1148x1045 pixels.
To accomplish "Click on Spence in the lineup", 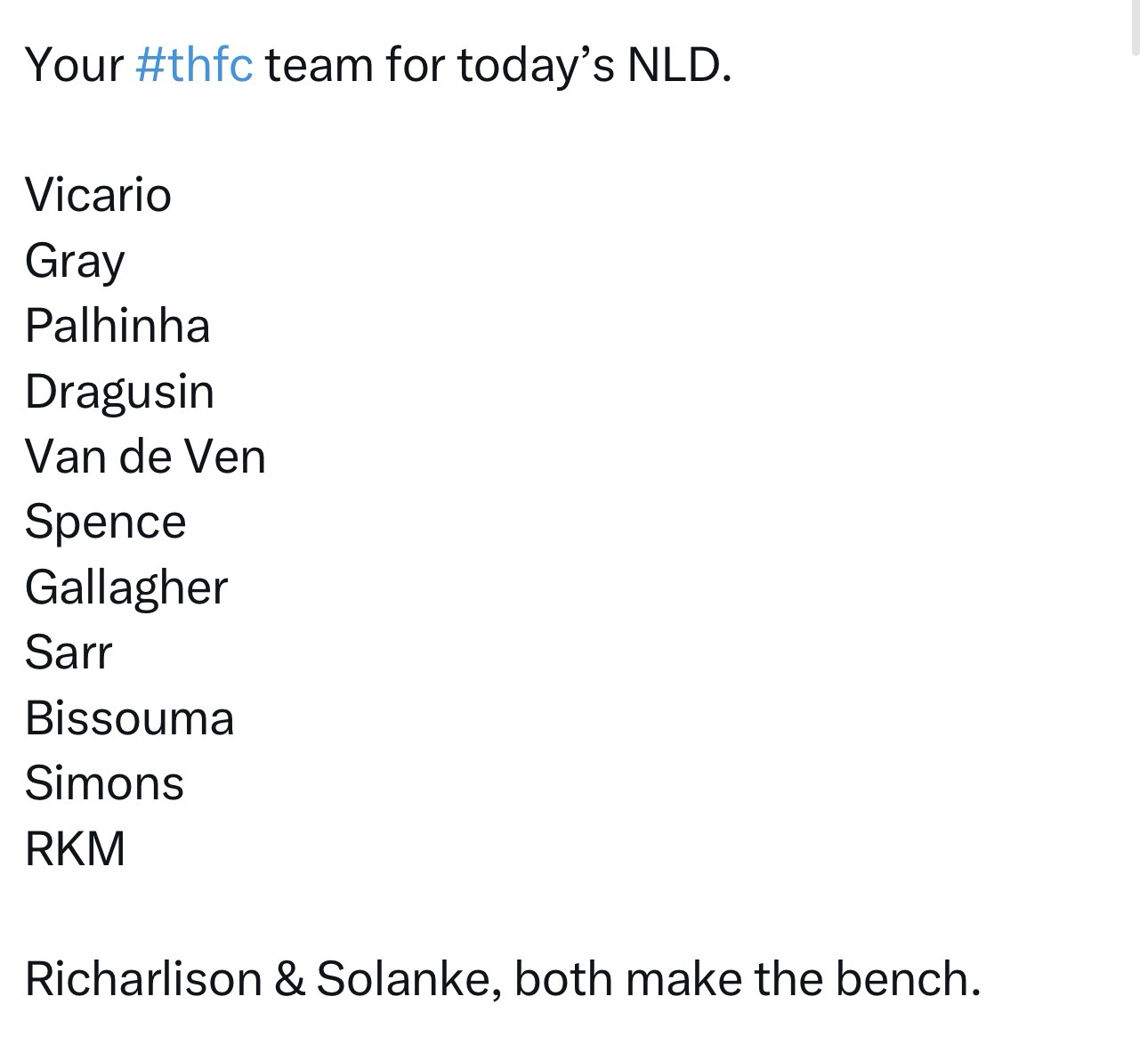I will (x=105, y=522).
